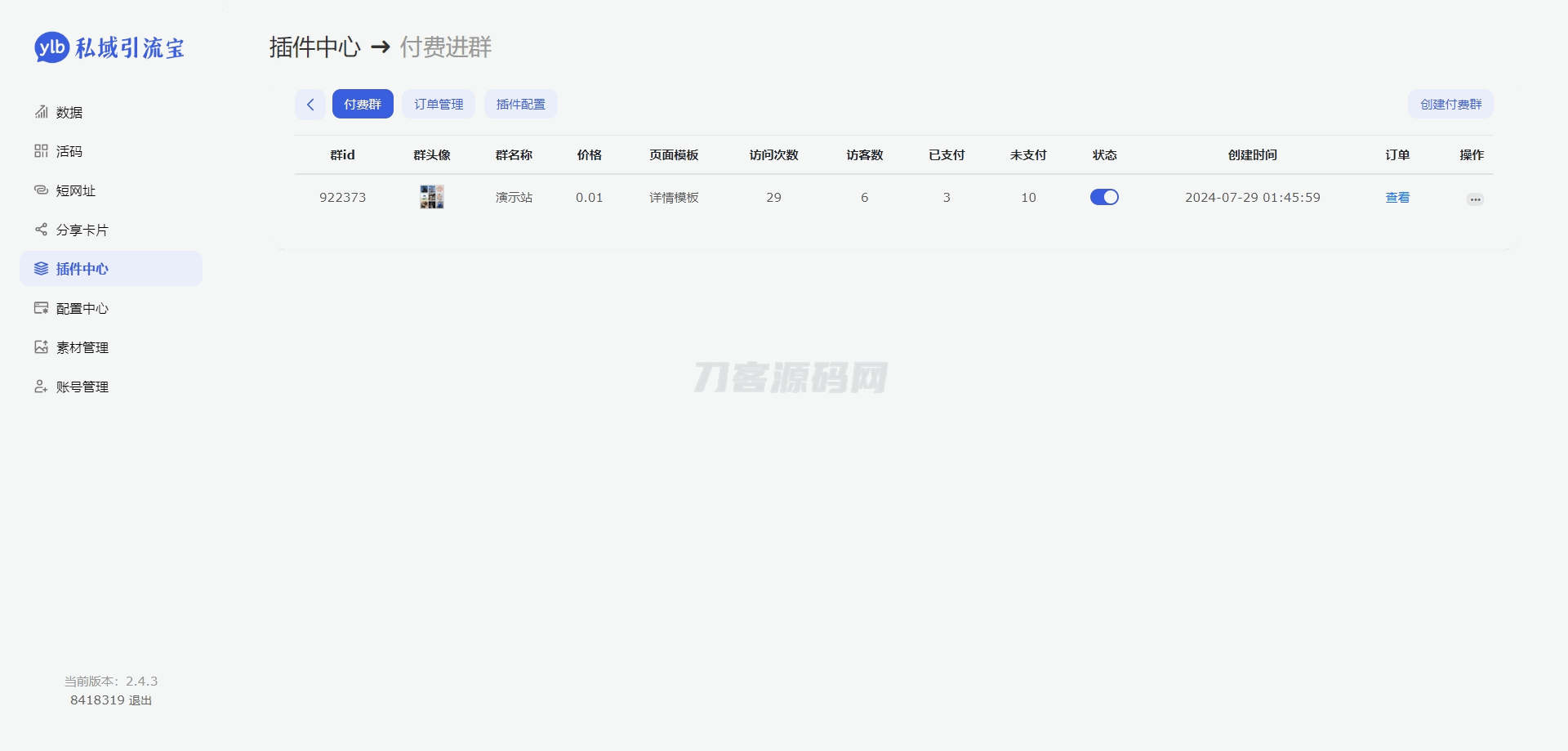Viewport: 1568px width, 751px height.
Task: Select the 付费群 tab
Action: click(x=363, y=104)
